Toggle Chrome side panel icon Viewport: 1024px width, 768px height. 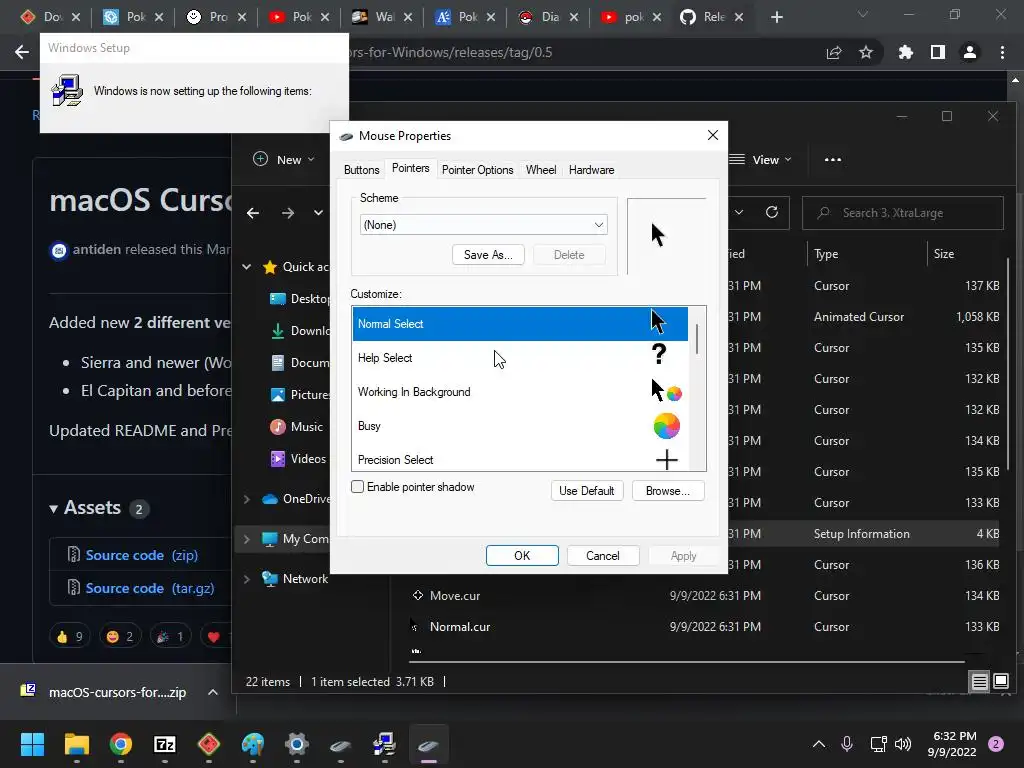coord(938,52)
